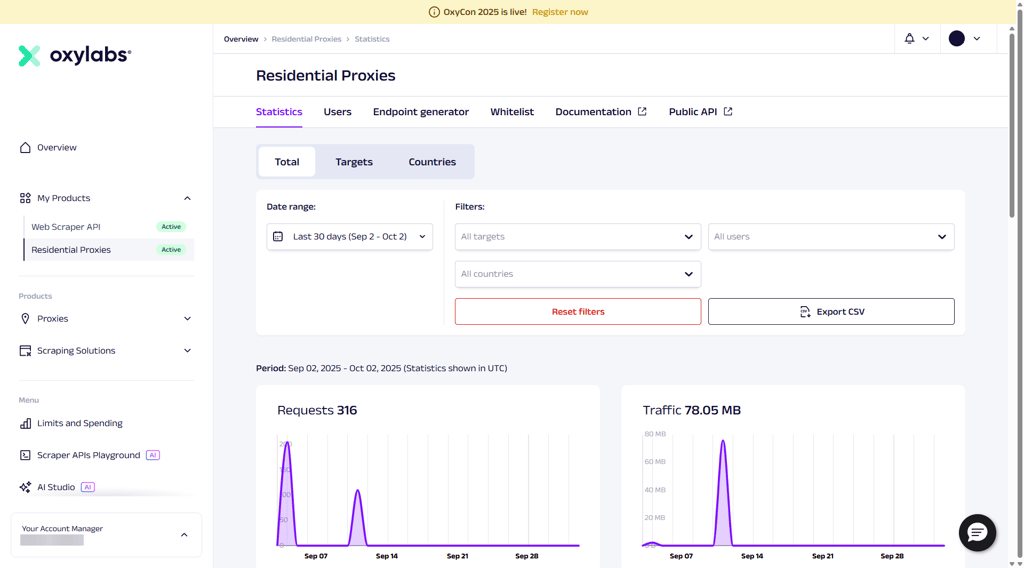Collapse the My Products section
This screenshot has height=568, width=1024.
click(x=187, y=198)
